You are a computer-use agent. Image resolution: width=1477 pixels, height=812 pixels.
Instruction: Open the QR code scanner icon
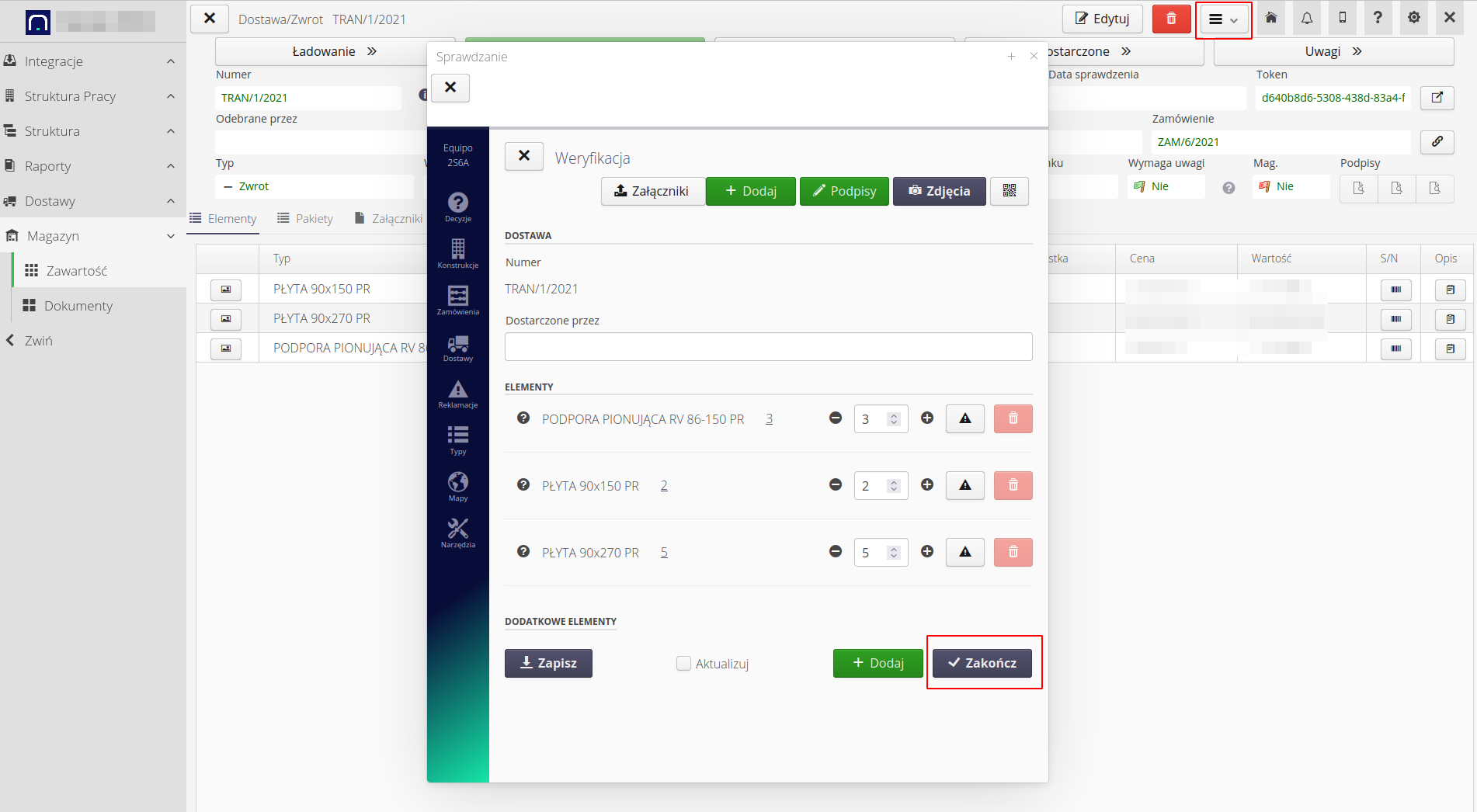click(1009, 191)
